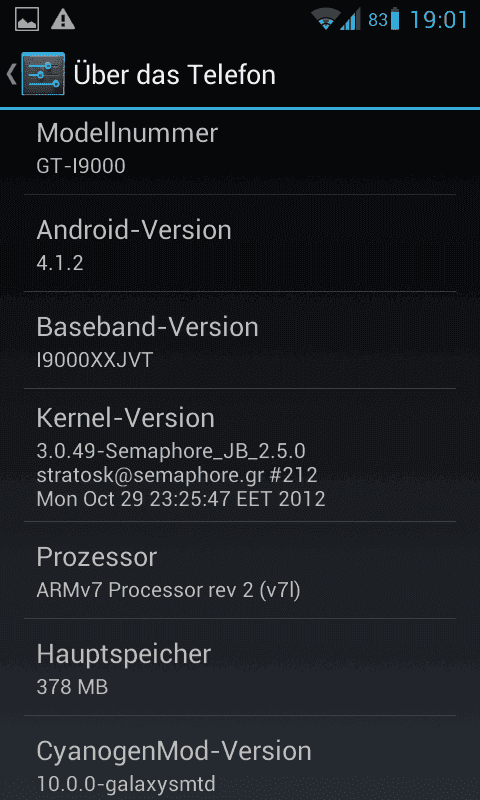Open the warning triangle notification
Image resolution: width=480 pixels, height=800 pixels.
(x=63, y=20)
